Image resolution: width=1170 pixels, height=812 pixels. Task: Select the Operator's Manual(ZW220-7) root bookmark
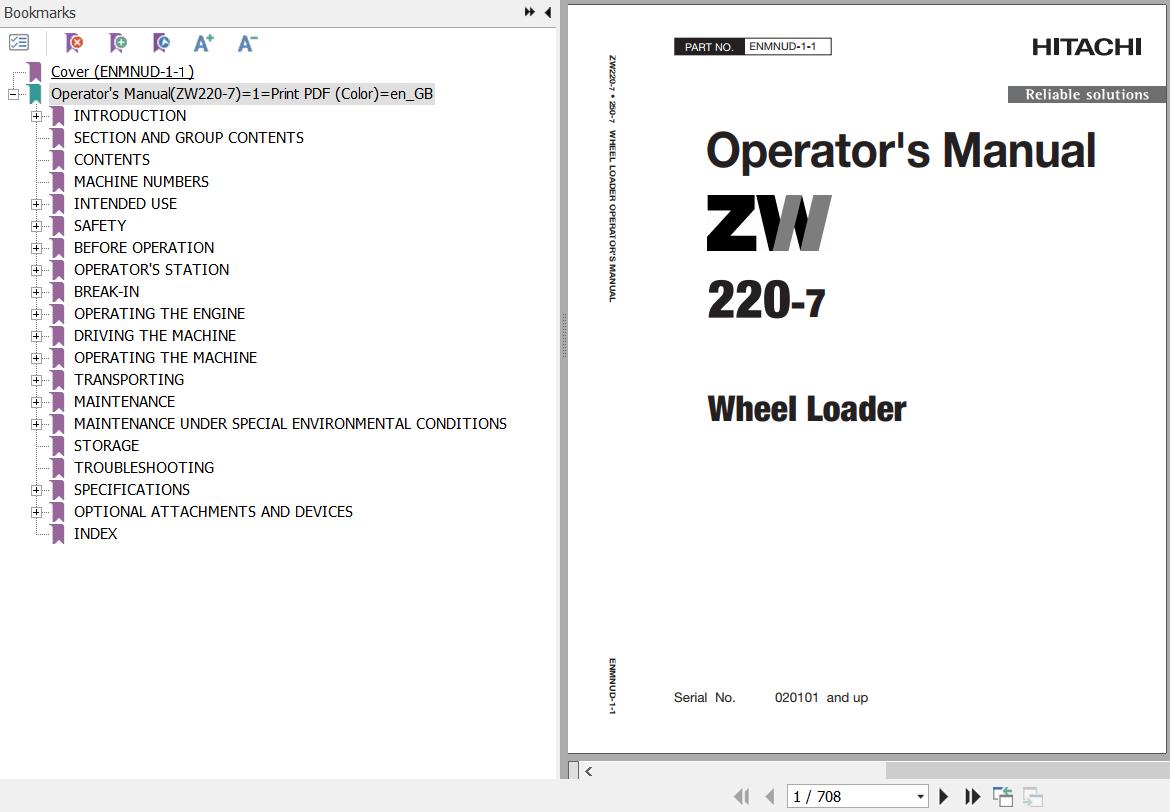[x=242, y=94]
